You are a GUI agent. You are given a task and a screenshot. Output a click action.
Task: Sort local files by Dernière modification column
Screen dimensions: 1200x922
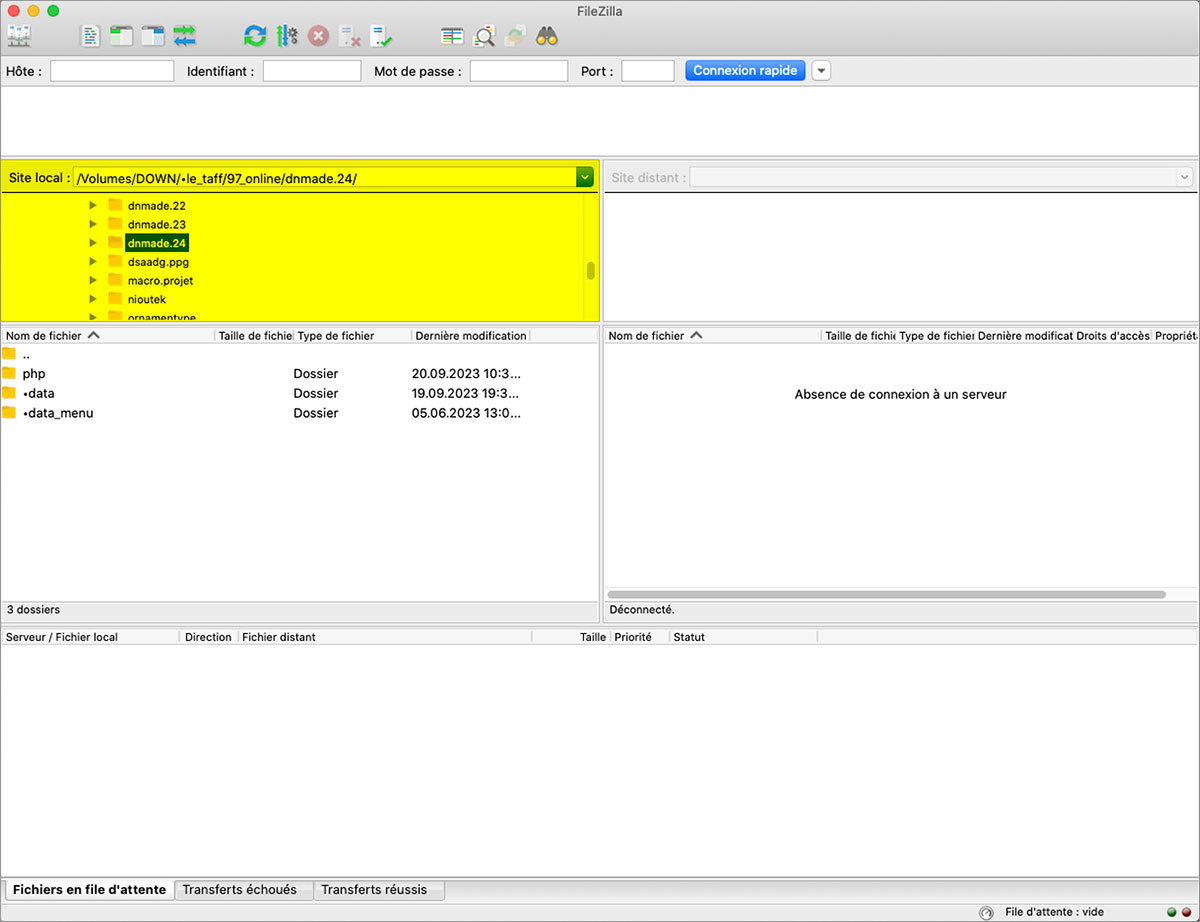click(x=470, y=336)
